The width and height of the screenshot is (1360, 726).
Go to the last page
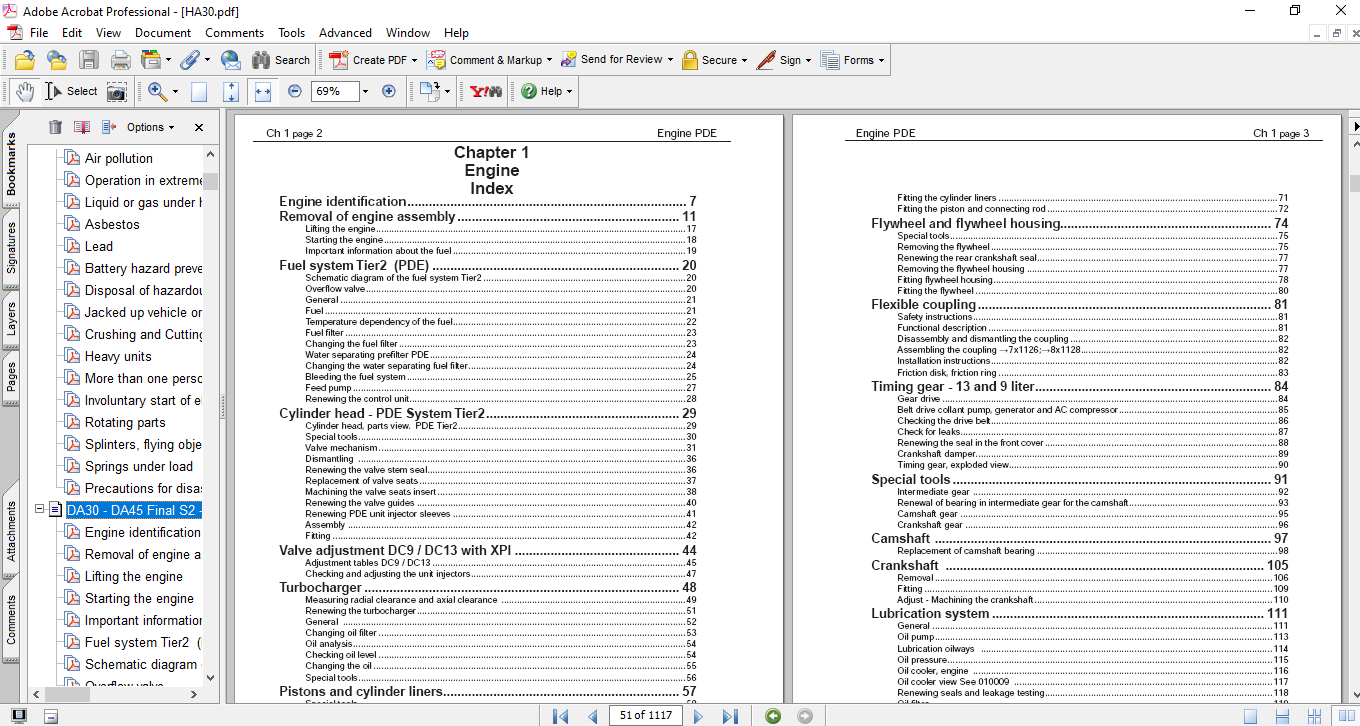tap(730, 716)
